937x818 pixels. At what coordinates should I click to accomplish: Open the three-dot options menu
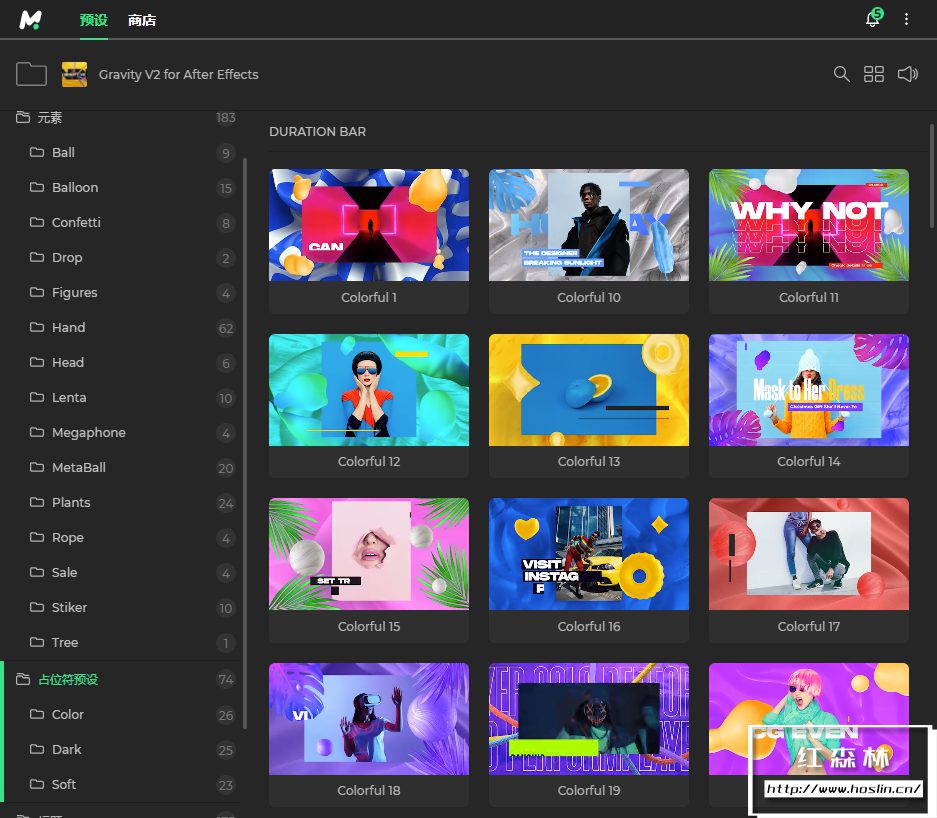907,19
